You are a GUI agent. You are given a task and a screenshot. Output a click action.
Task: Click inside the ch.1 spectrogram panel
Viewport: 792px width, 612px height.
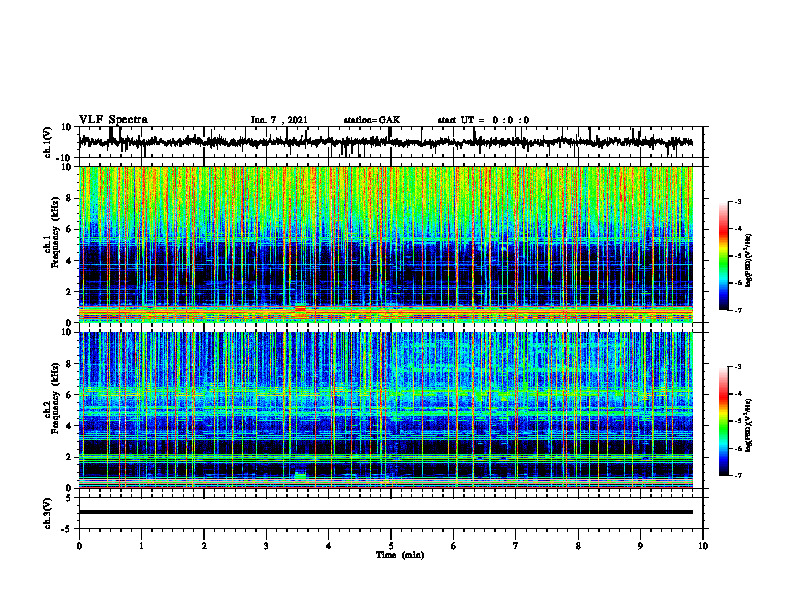[386, 244]
